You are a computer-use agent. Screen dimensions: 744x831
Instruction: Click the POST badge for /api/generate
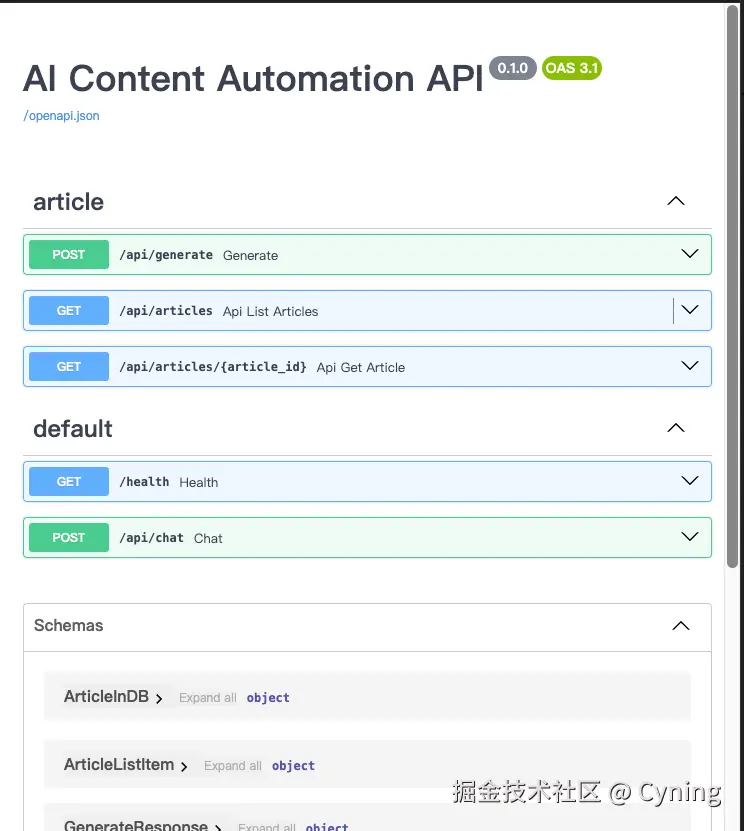pos(69,255)
